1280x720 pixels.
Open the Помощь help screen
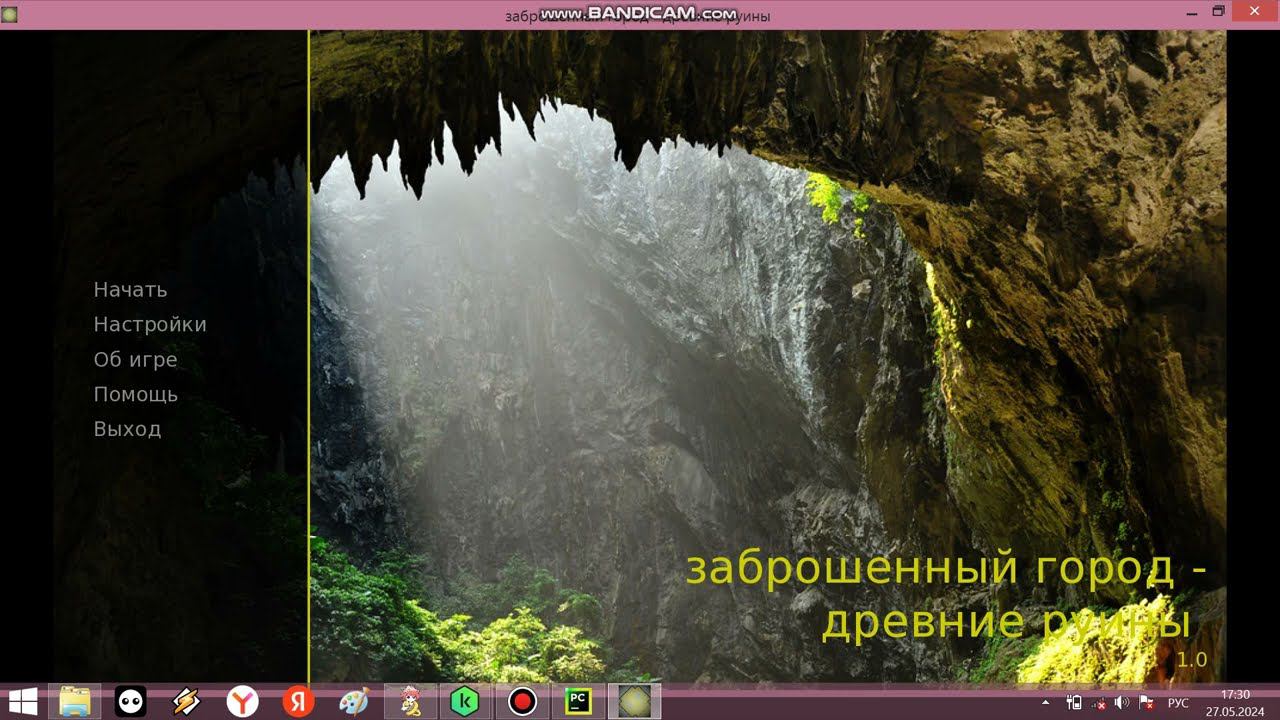(136, 395)
